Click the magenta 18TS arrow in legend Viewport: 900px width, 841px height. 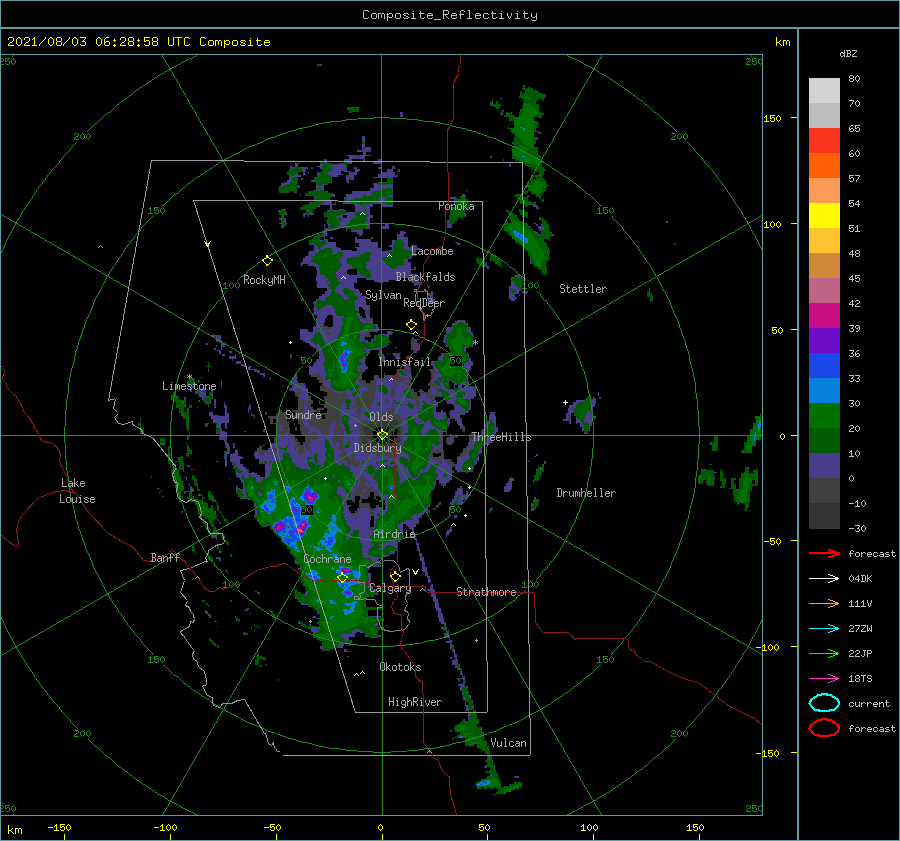tap(824, 679)
